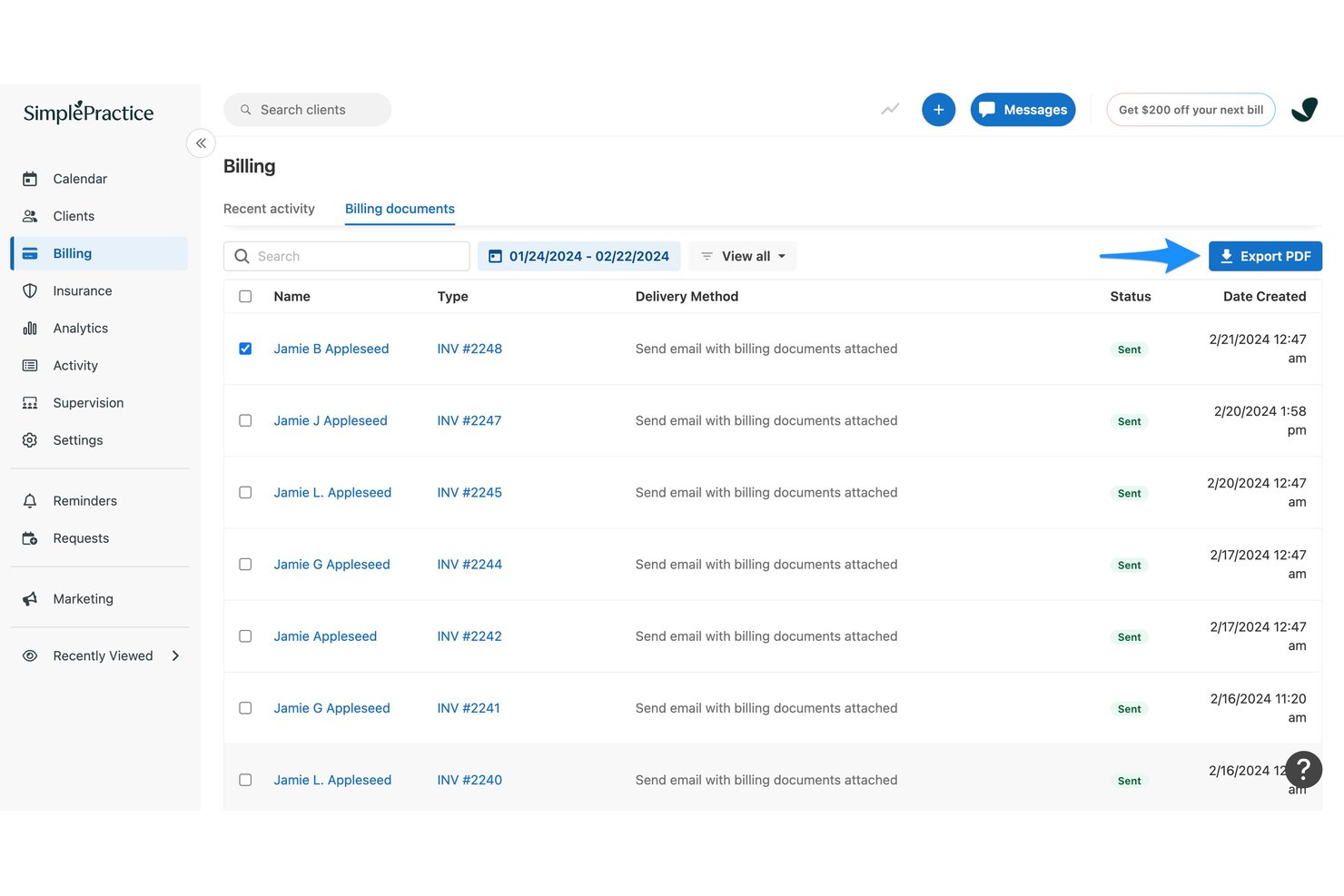Image resolution: width=1344 pixels, height=896 pixels.
Task: Click the Settings gear icon
Action: (x=30, y=439)
